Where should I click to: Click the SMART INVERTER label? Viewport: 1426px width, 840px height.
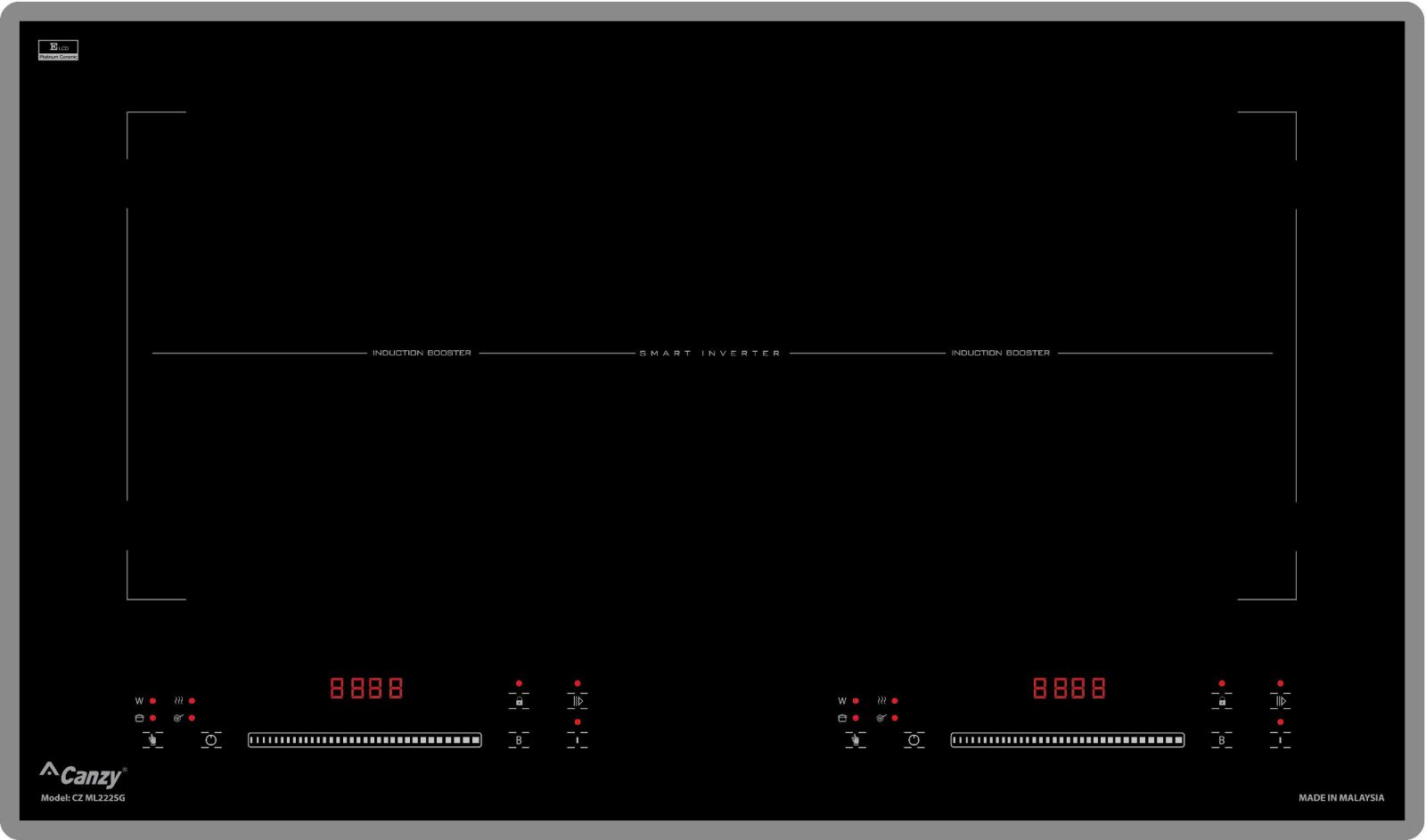pos(709,354)
